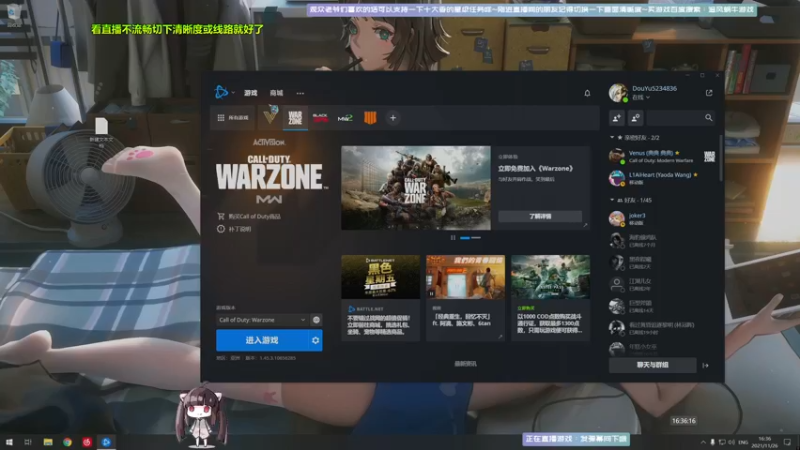Open the Windows notification center
The image size is (800, 450).
788,442
